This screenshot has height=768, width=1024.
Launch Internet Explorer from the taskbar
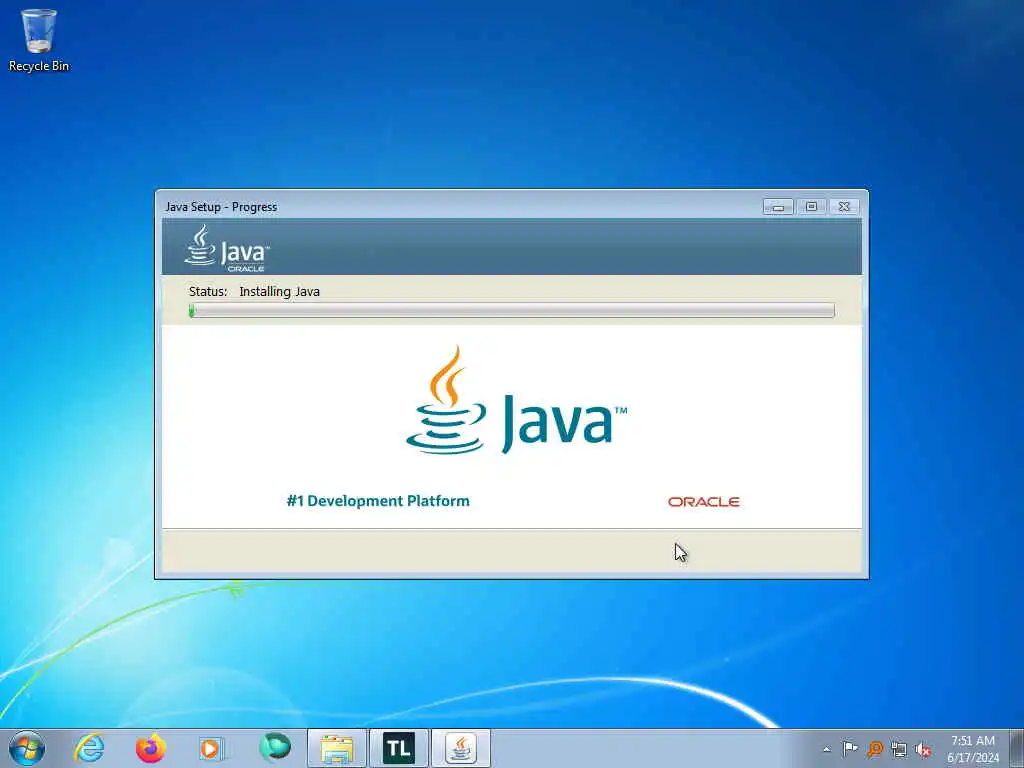tap(89, 748)
